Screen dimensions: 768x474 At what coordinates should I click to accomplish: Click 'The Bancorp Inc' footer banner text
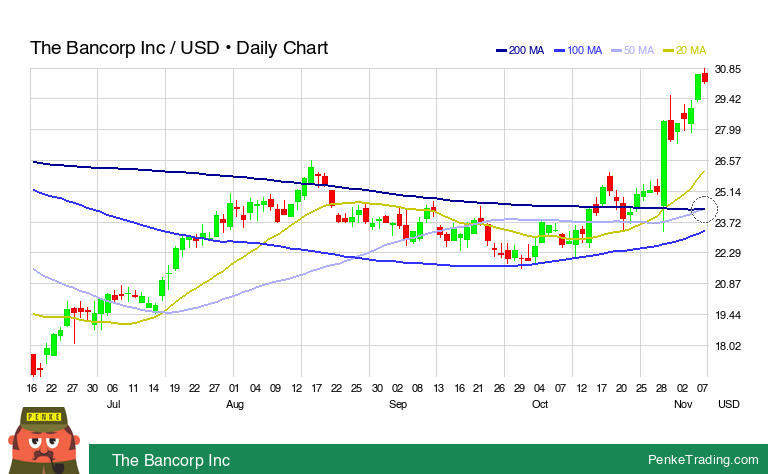click(x=171, y=460)
